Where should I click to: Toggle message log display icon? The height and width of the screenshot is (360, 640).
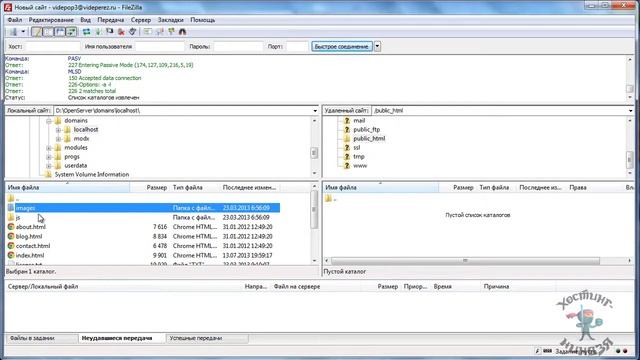tap(36, 32)
